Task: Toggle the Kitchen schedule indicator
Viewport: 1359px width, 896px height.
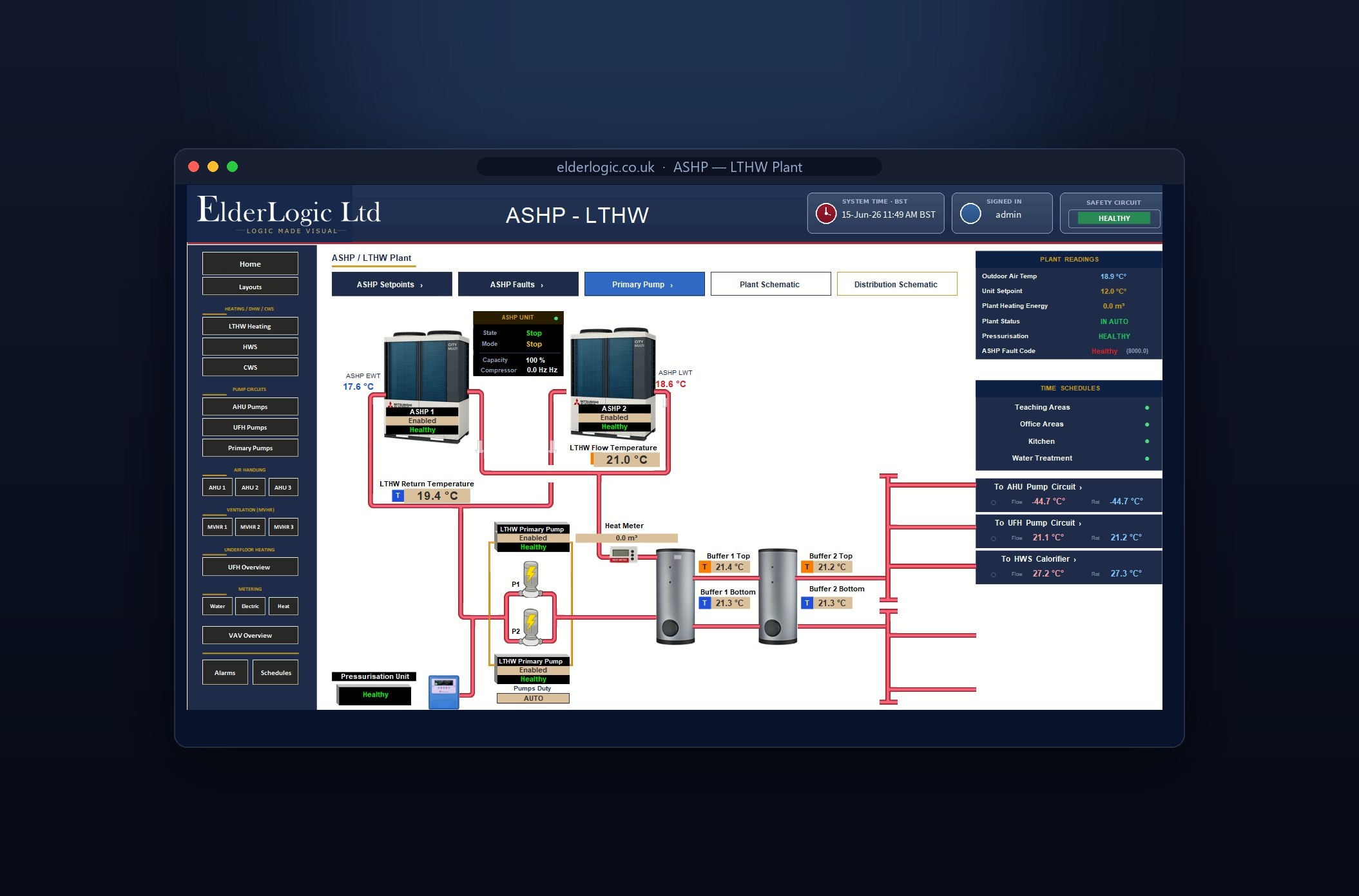Action: click(x=1147, y=441)
